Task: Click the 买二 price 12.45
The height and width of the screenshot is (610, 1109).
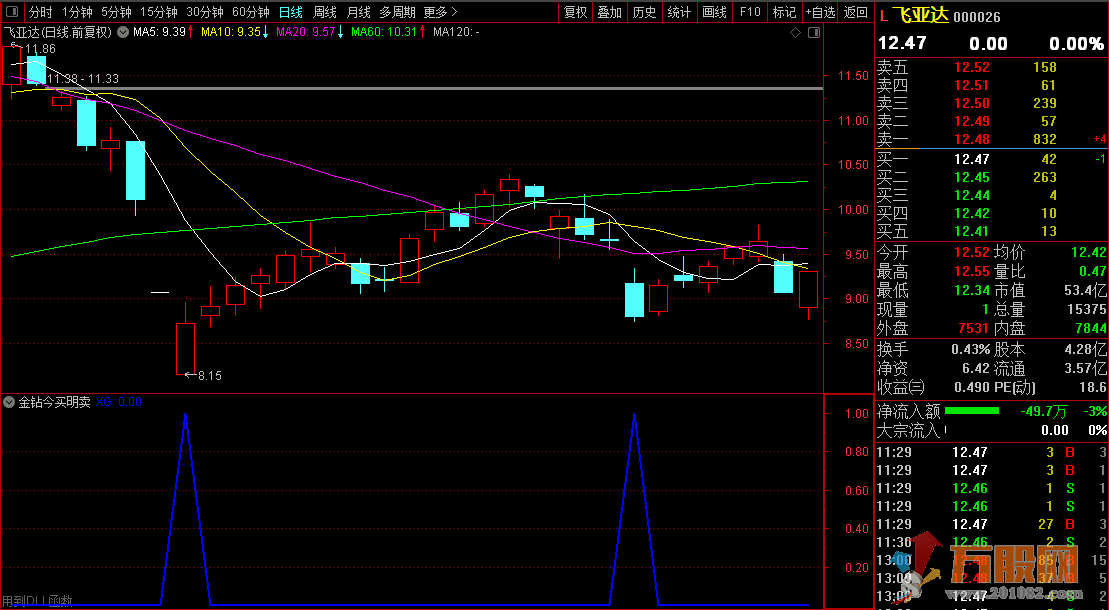Action: point(972,178)
